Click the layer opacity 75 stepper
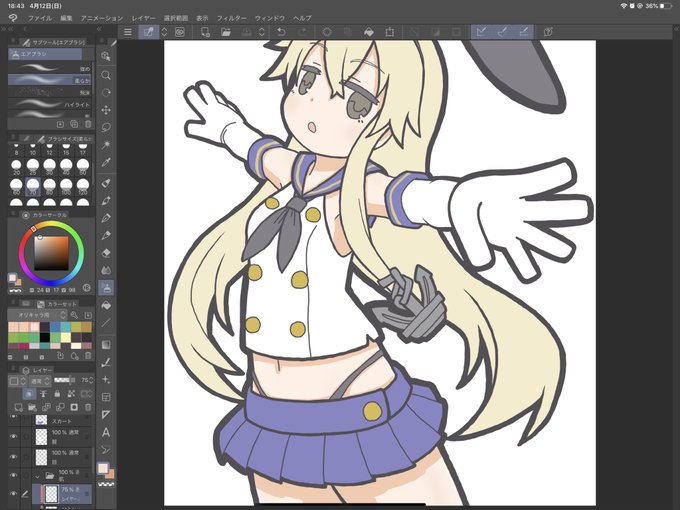This screenshot has width=680, height=510. tap(92, 380)
